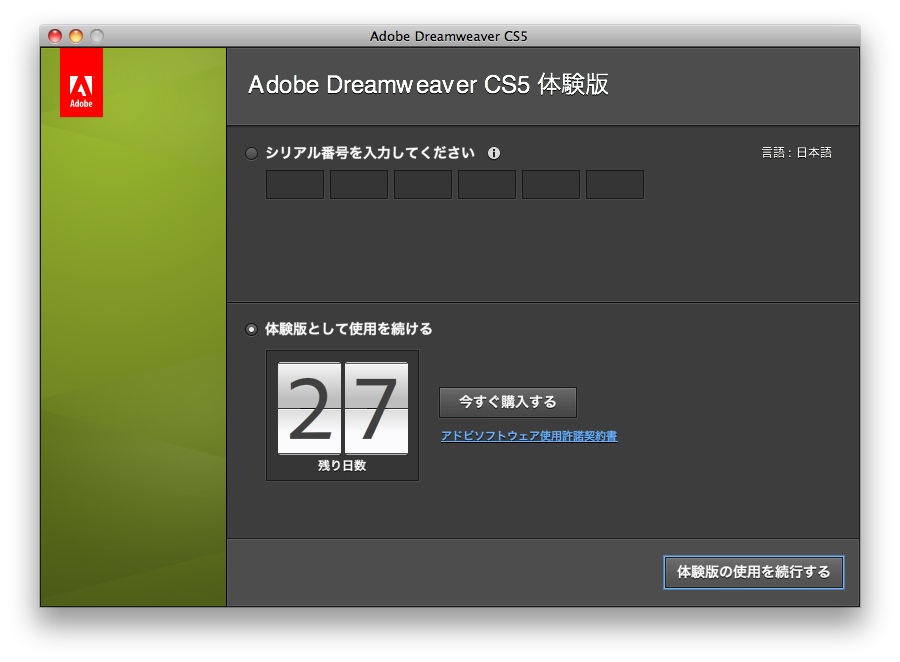
Task: Click the sixth serial number field
Action: point(615,184)
